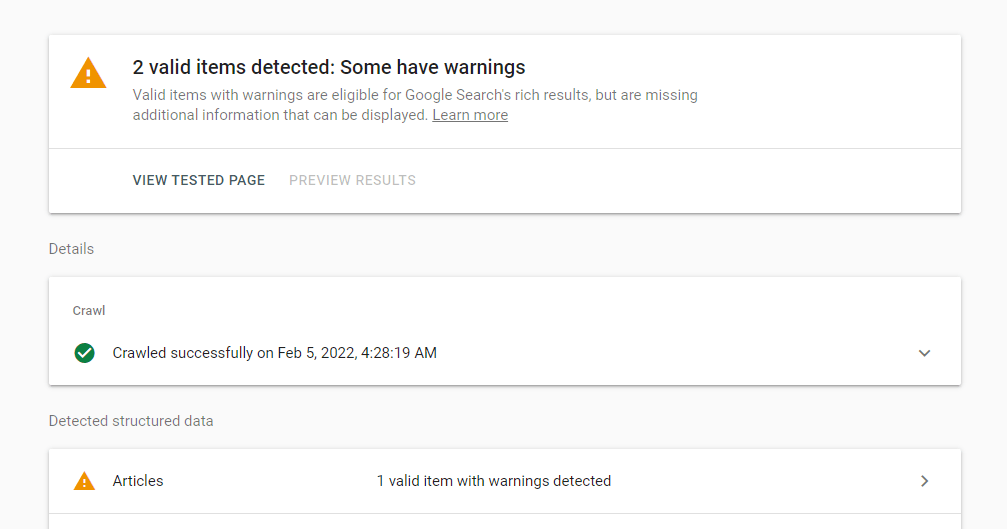Click the "Details" section heading
Screen dimensions: 1007x529
click(71, 249)
